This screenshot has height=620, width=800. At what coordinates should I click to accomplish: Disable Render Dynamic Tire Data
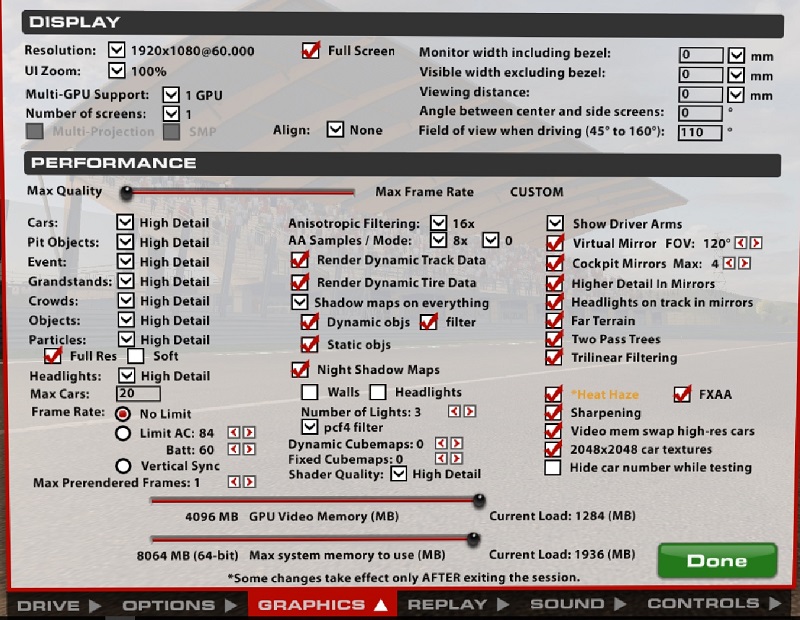tap(300, 282)
